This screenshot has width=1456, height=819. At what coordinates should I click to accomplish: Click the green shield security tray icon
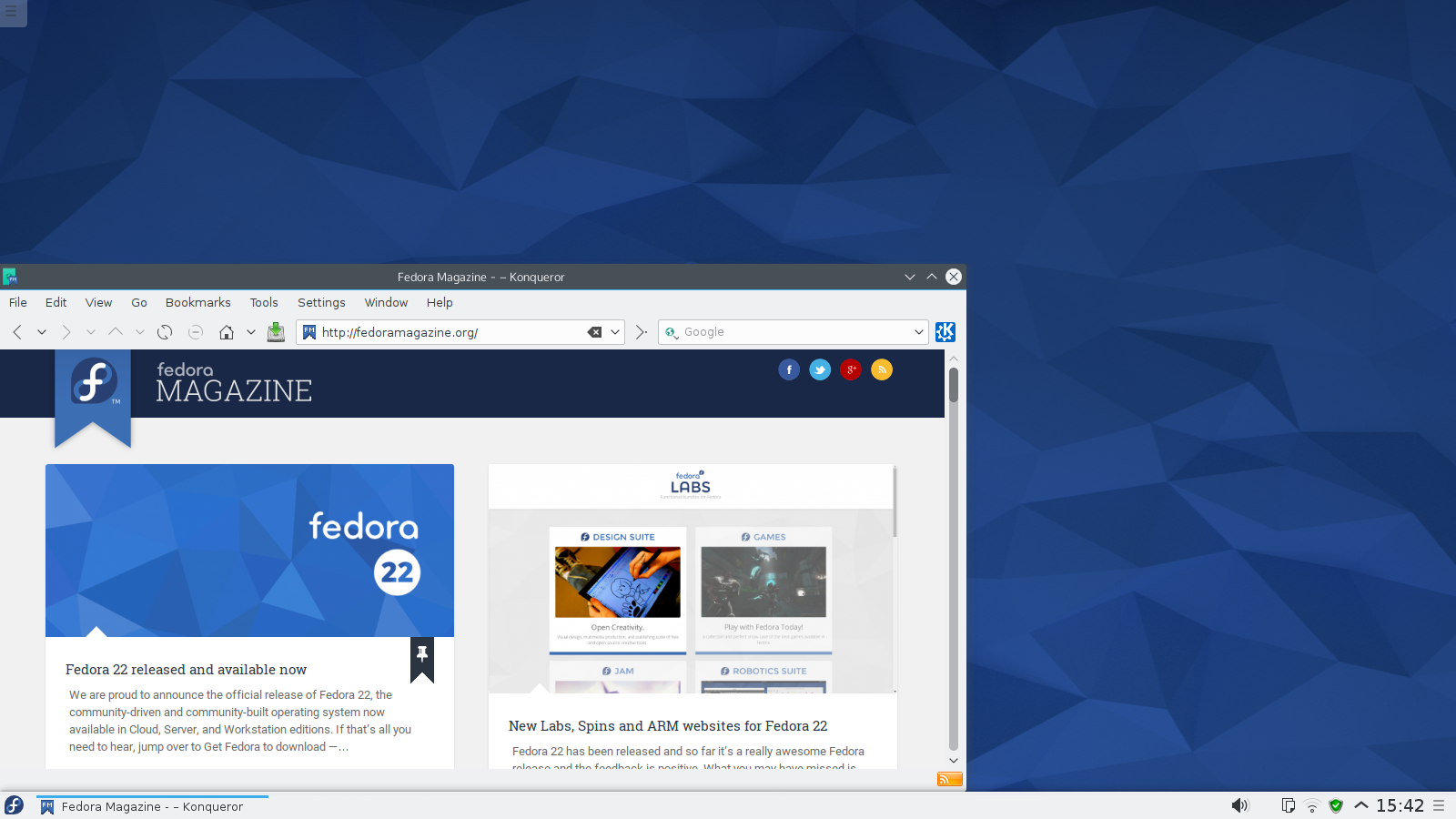click(x=1336, y=805)
